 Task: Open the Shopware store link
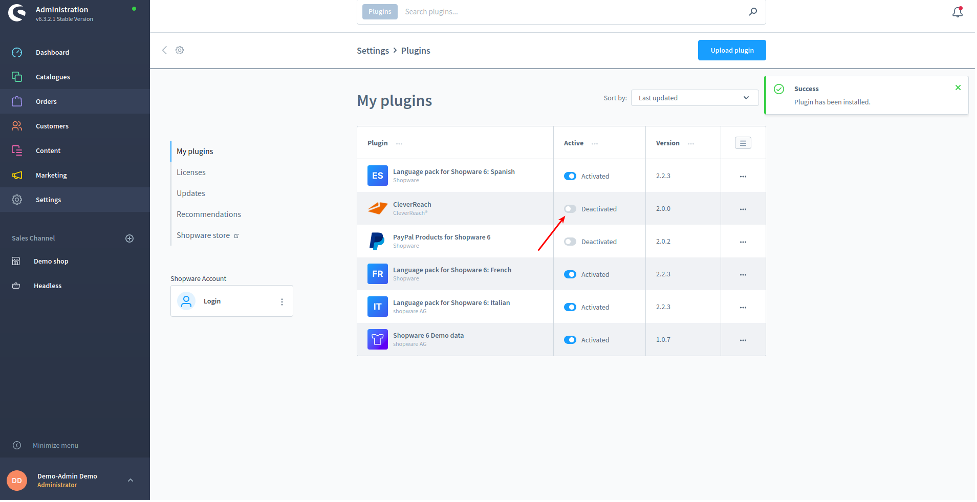[x=207, y=235]
